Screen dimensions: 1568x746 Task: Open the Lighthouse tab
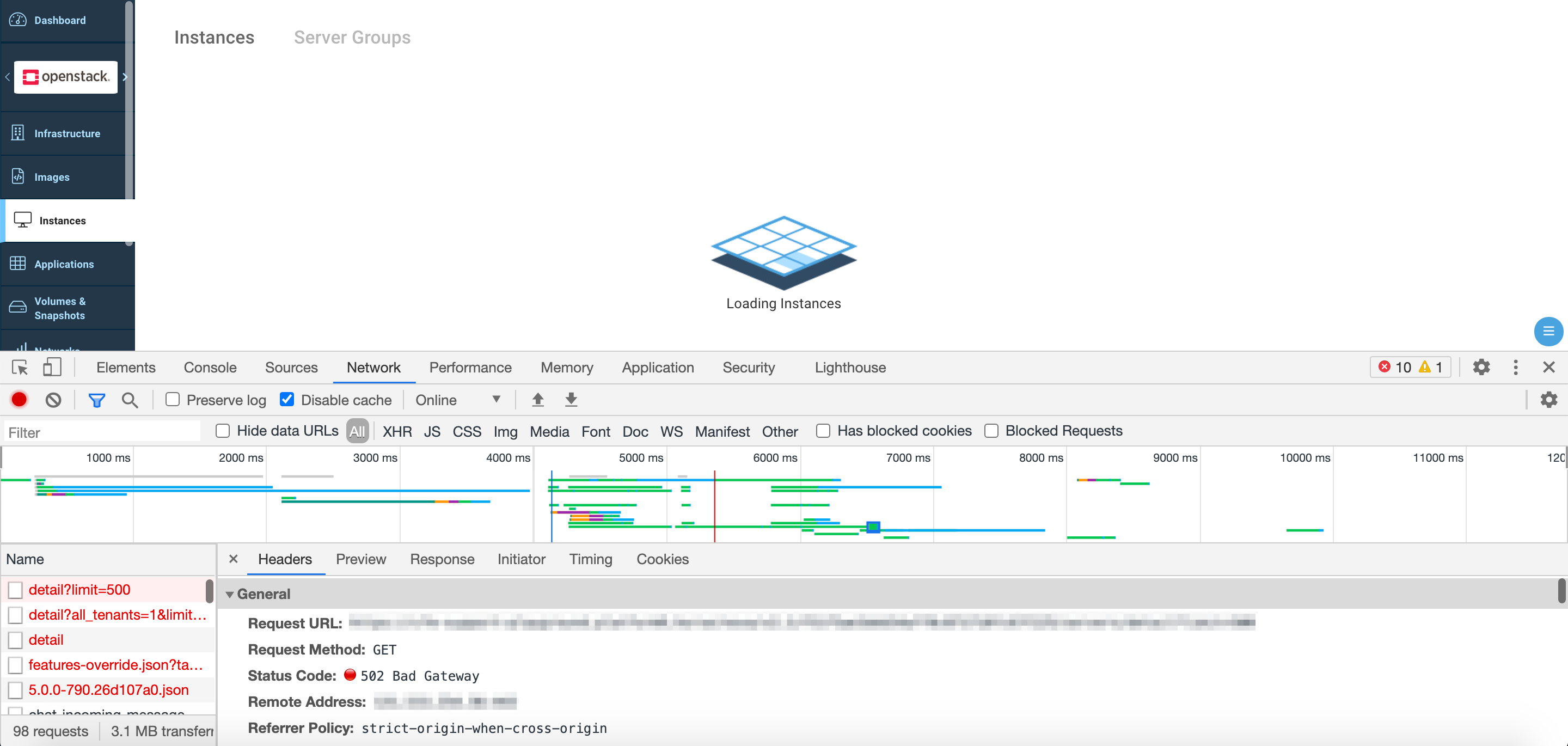[x=850, y=367]
